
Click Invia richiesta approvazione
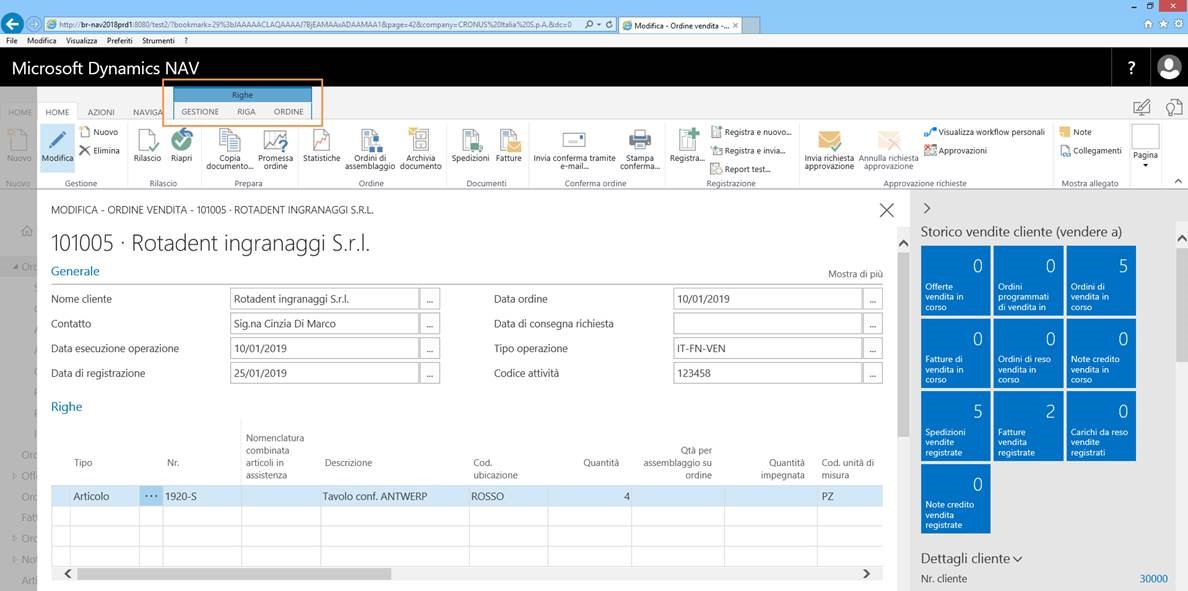tap(829, 149)
